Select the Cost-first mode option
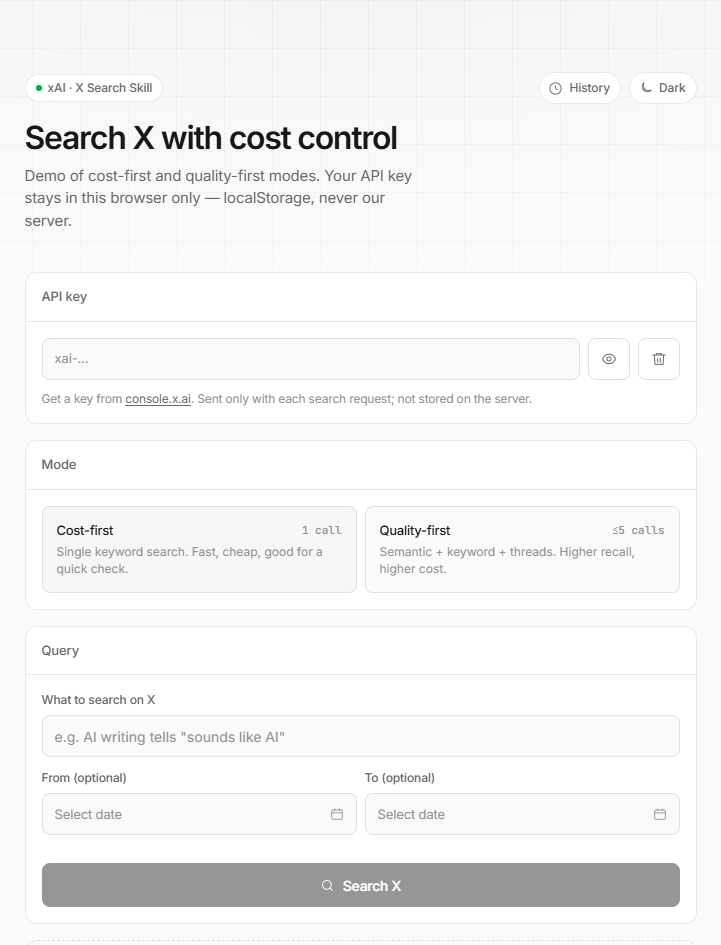 (199, 549)
